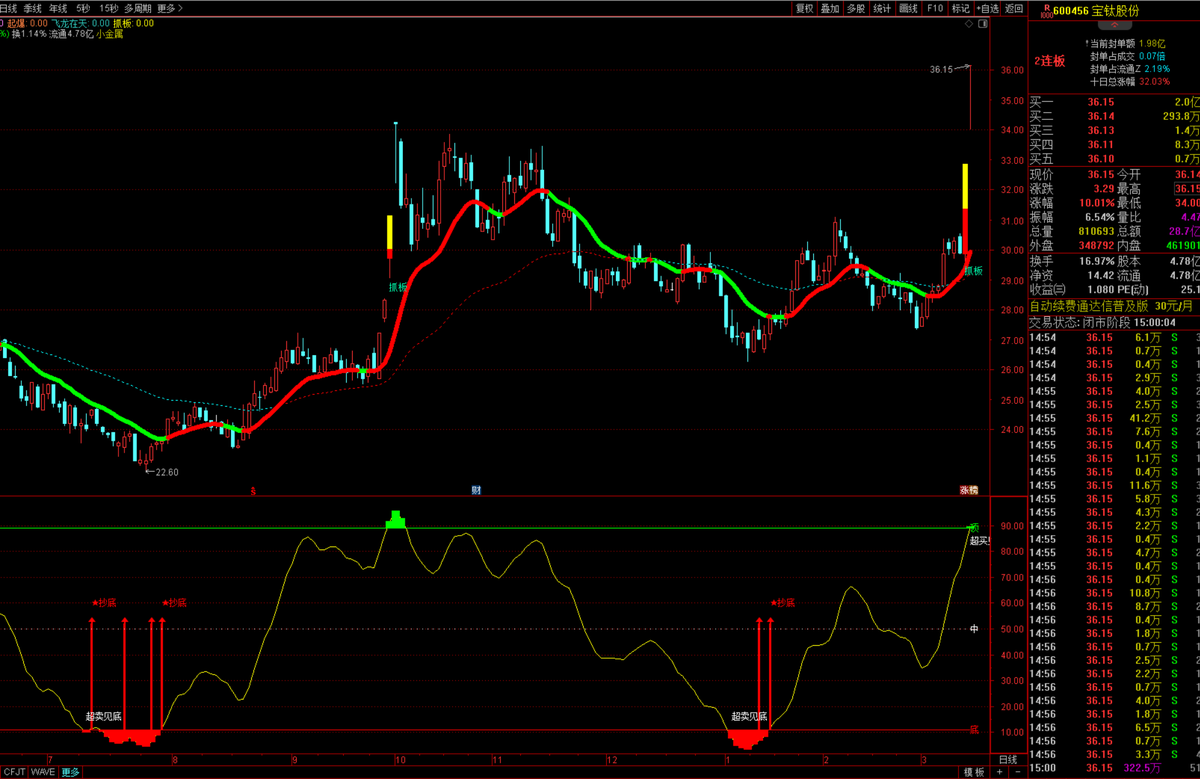
Task: Click the 14:55 trade row with 41.2万
Action: pyautogui.click(x=1114, y=418)
